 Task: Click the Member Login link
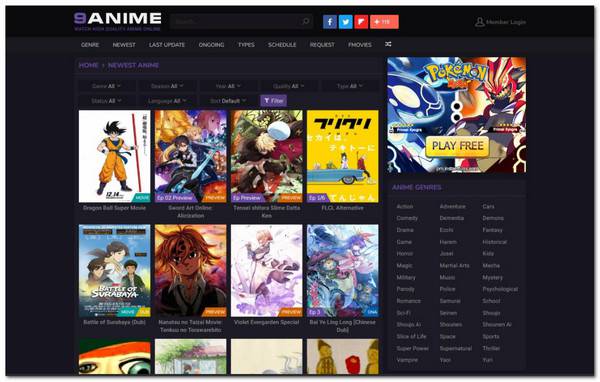506,22
